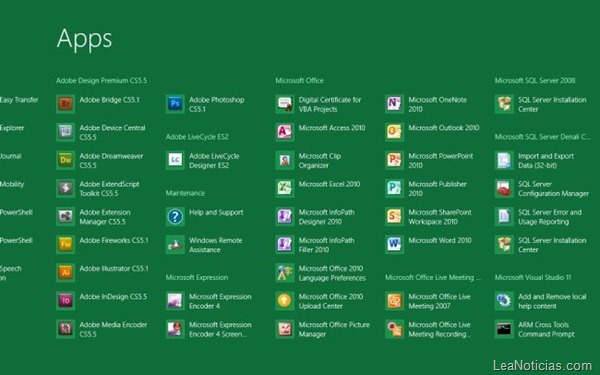Open Digital Certificate for VBA Projects icon
The width and height of the screenshot is (600, 375).
285,104
